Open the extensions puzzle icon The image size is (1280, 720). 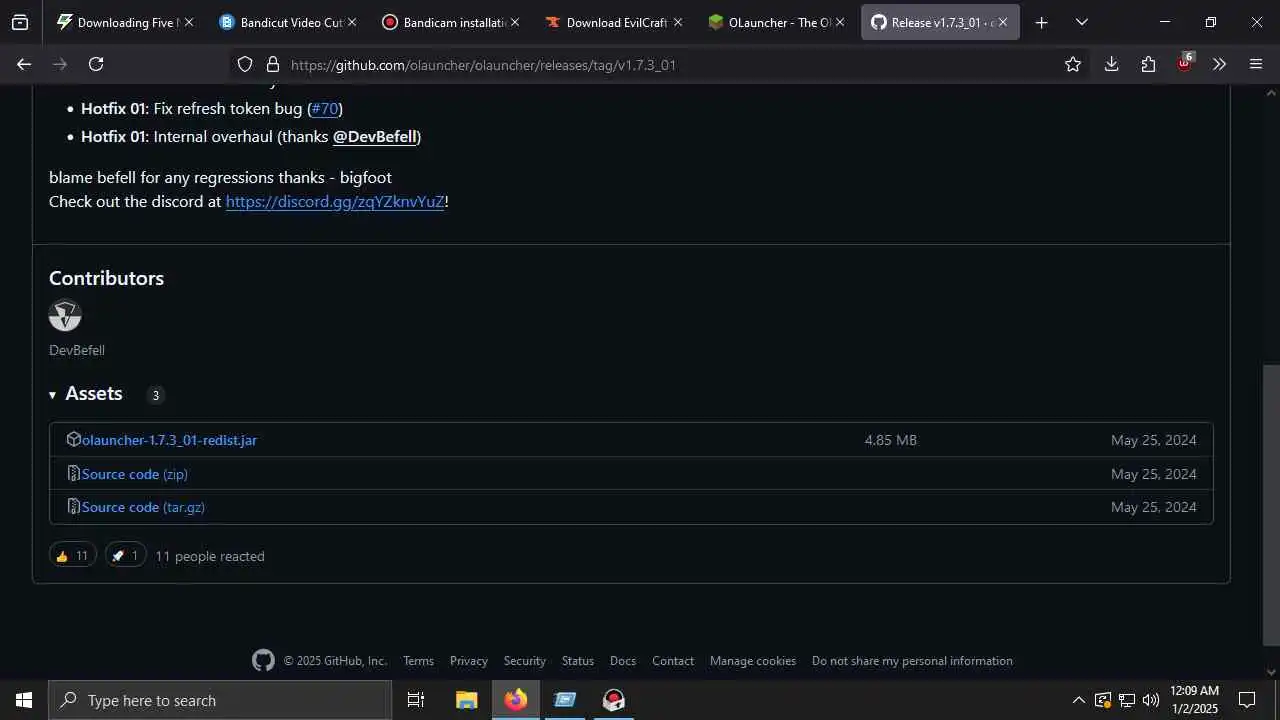tap(1148, 64)
